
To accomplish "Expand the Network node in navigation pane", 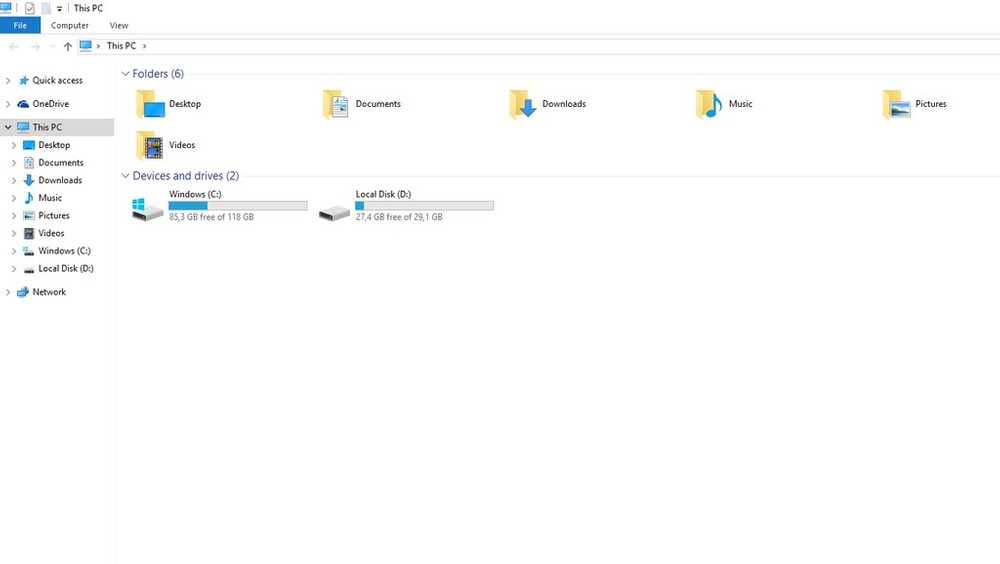I will tap(8, 293).
